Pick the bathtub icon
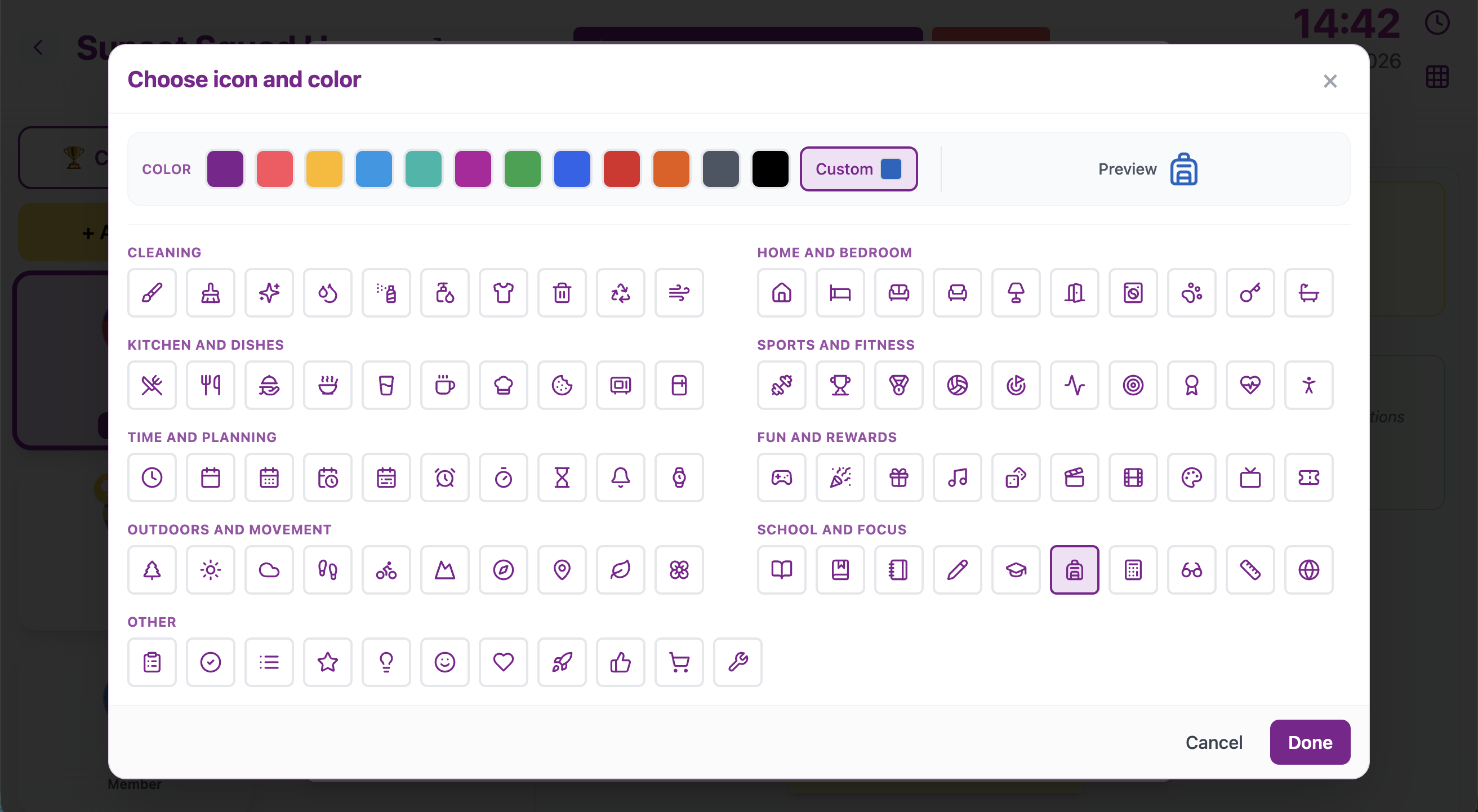The image size is (1478, 812). point(1309,293)
